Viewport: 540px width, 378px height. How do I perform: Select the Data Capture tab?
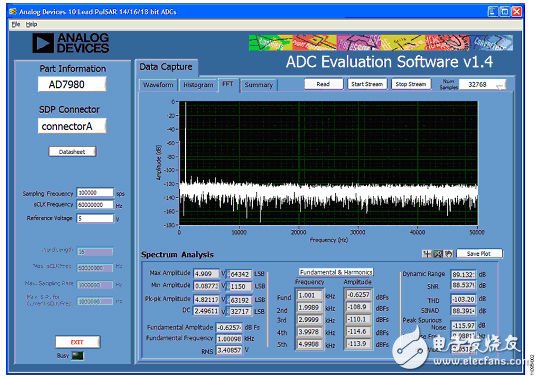[x=166, y=67]
